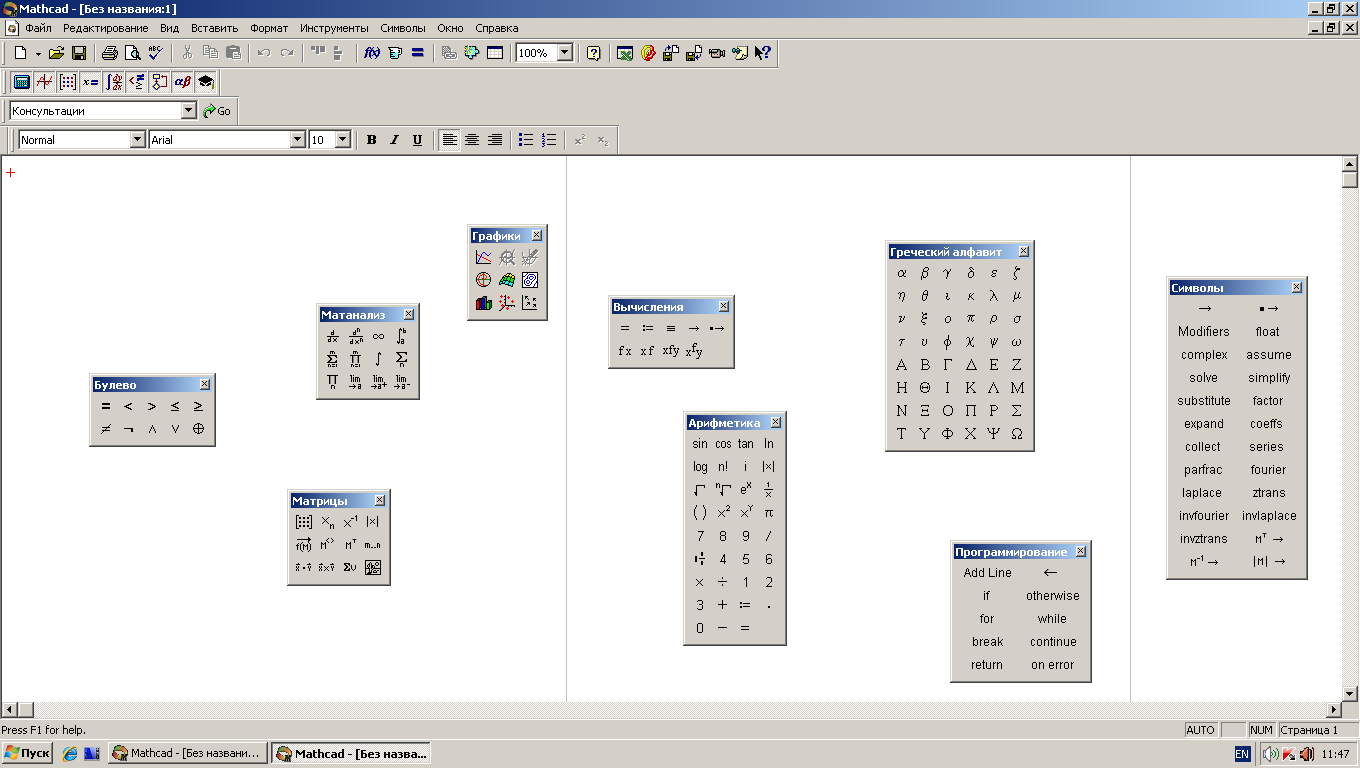Insert polar plot from Графики palette
This screenshot has width=1360, height=768.
(x=484, y=280)
